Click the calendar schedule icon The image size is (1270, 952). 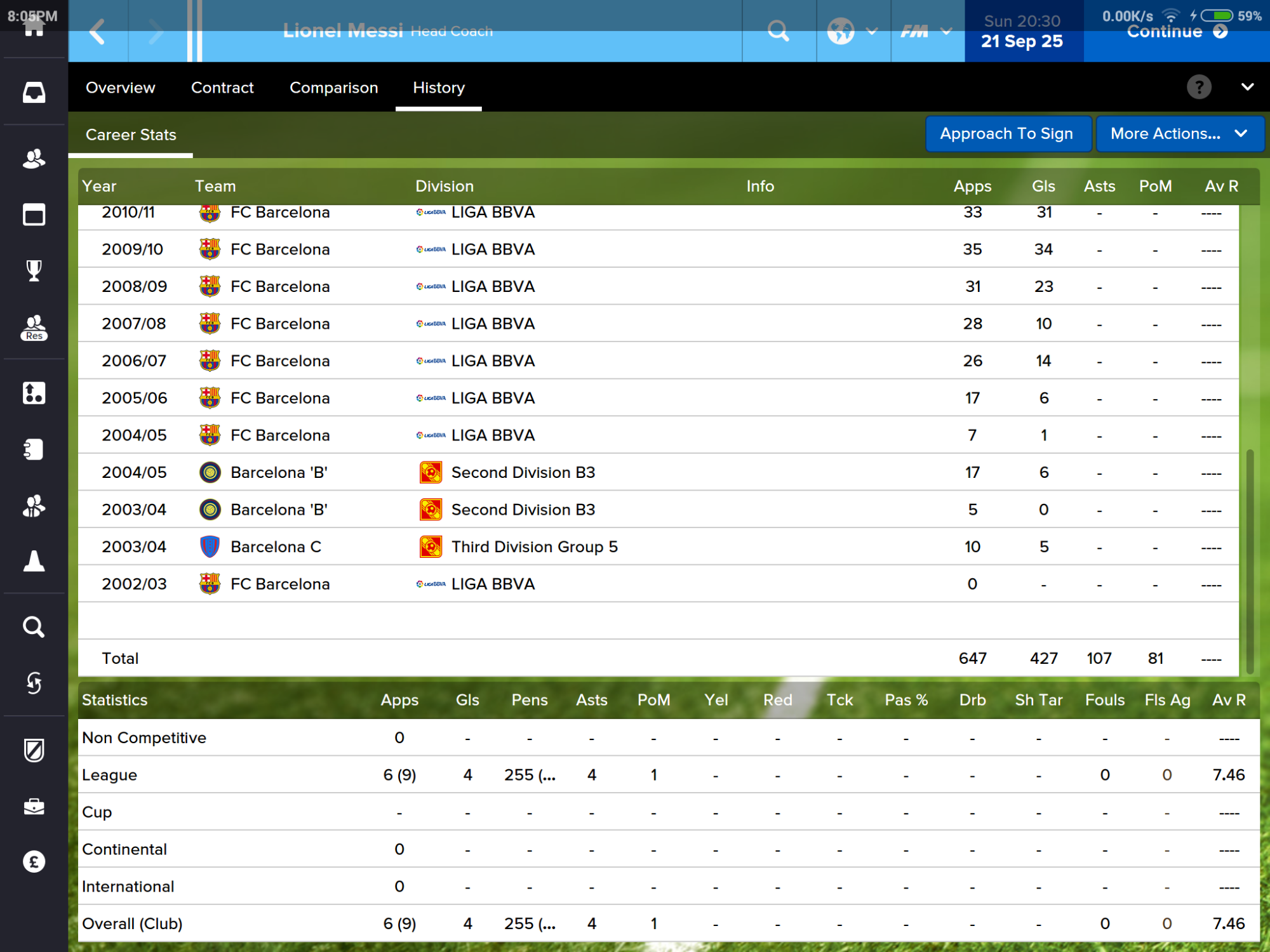click(34, 215)
